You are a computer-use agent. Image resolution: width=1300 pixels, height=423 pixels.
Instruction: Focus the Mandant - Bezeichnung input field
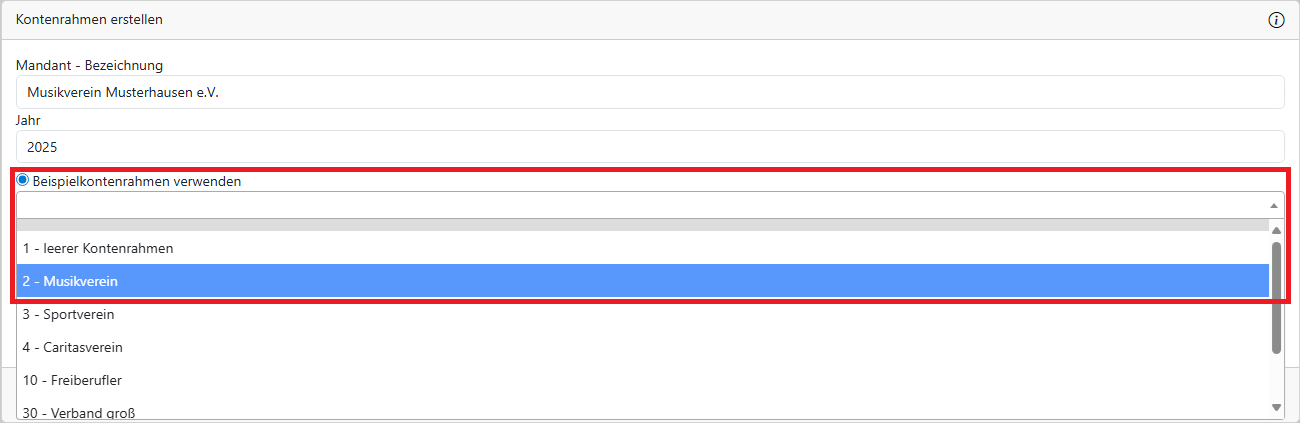(650, 92)
